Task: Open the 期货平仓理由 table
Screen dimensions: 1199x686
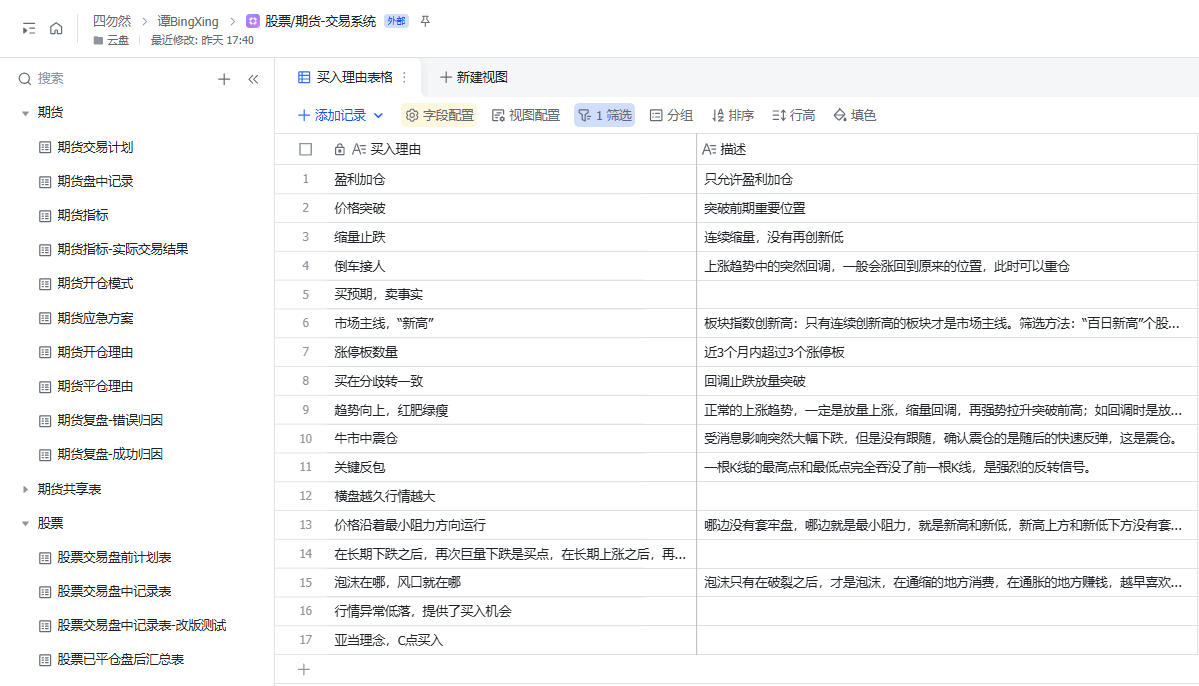Action: point(95,386)
